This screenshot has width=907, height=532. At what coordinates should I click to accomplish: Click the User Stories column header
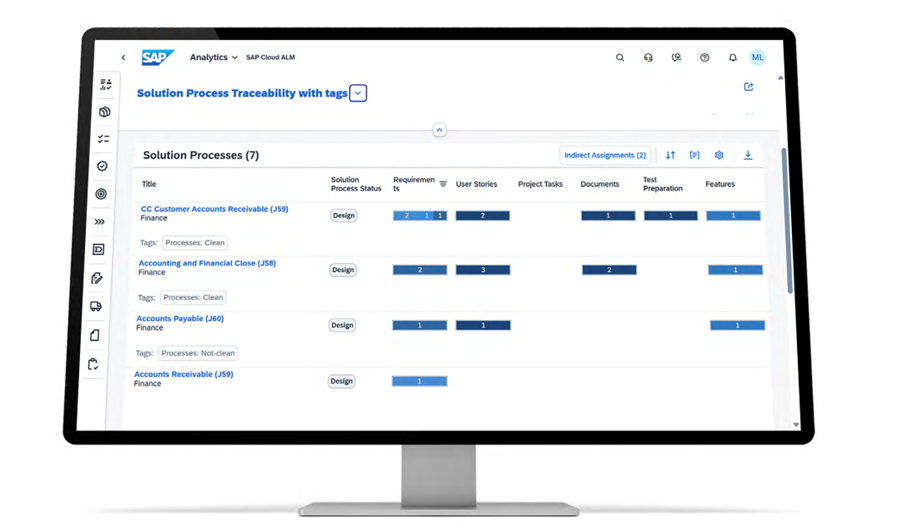(x=476, y=184)
